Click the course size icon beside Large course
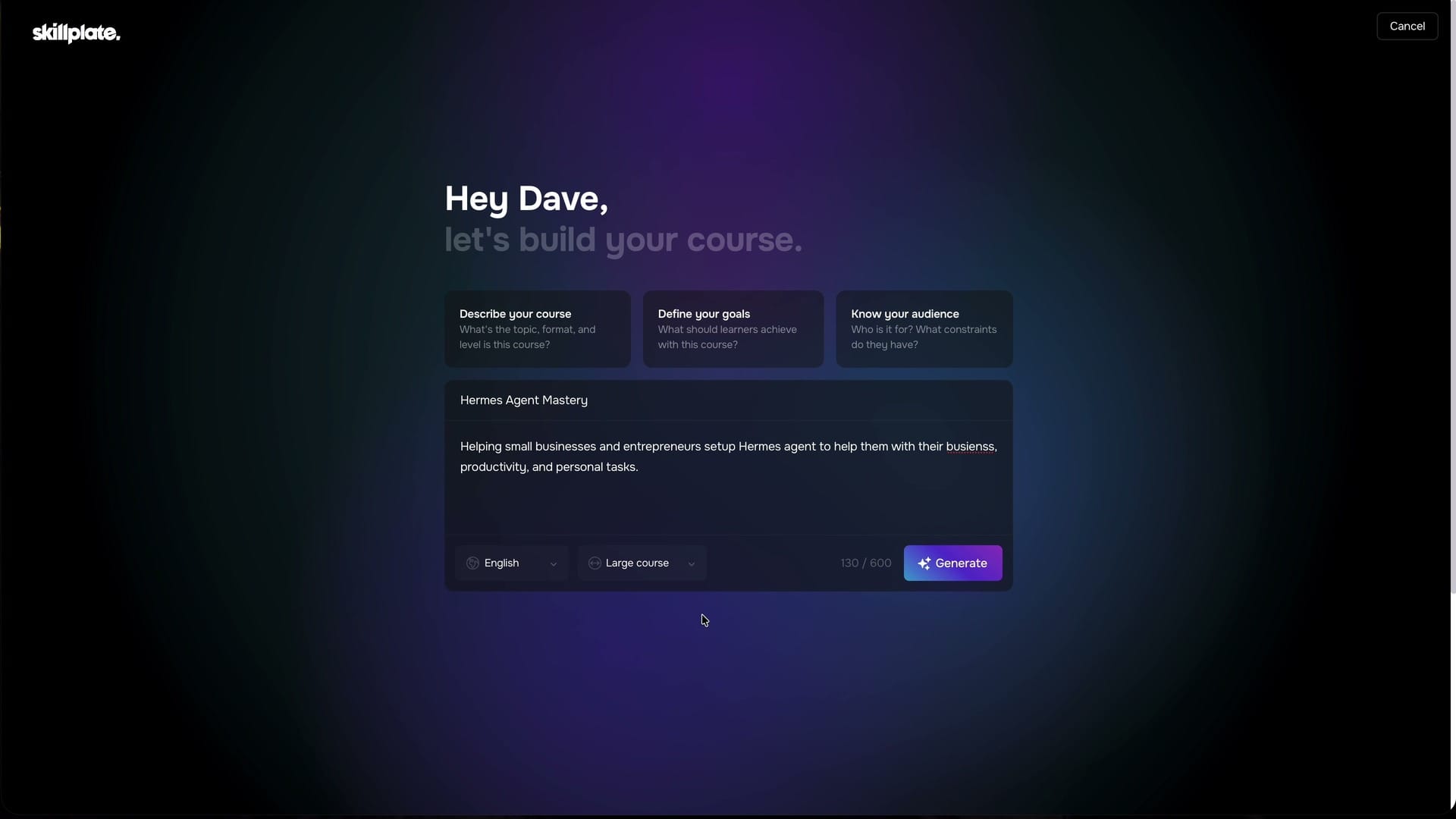This screenshot has width=1456, height=819. 595,563
